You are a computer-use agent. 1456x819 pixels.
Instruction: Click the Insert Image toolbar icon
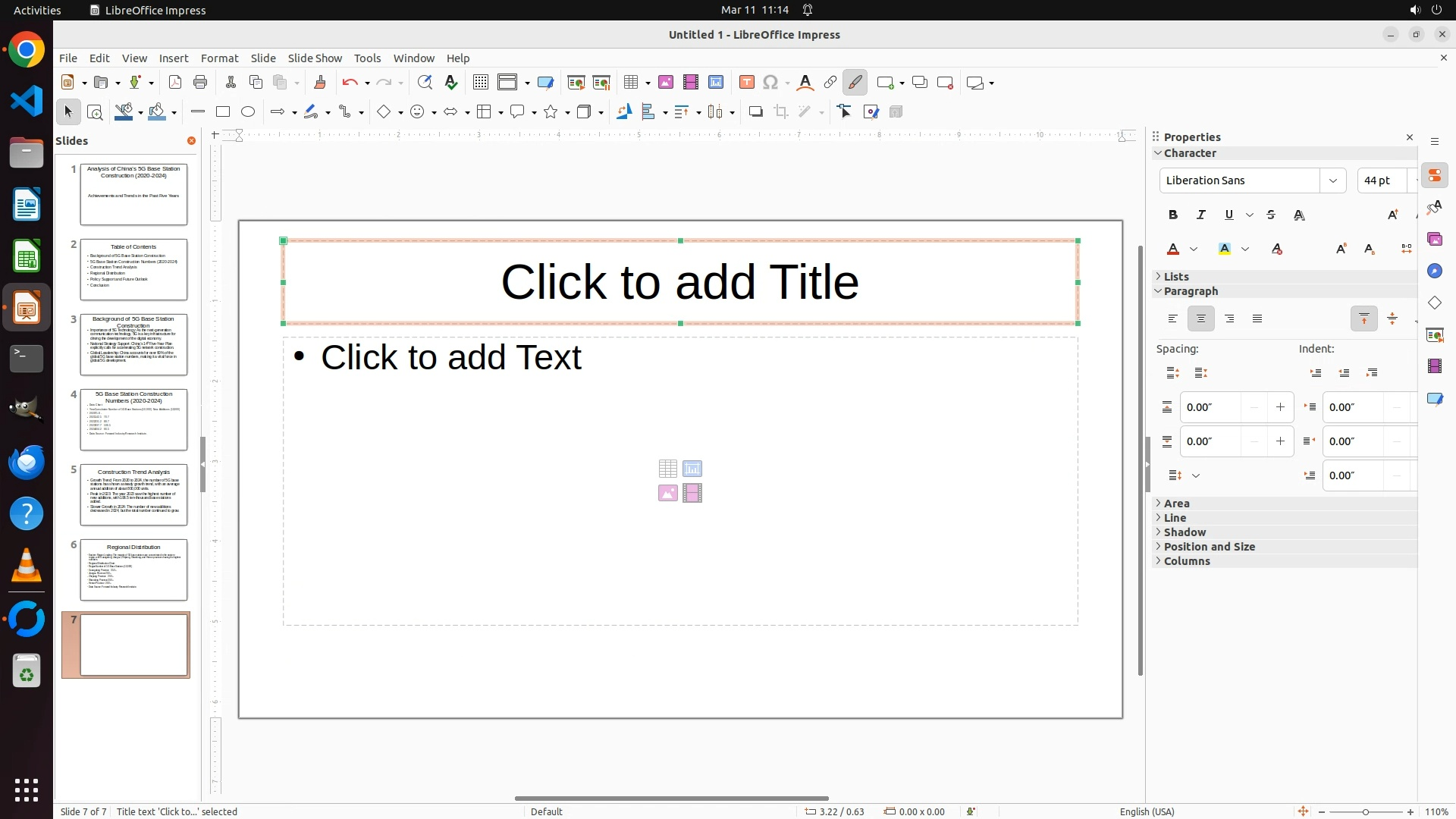(x=666, y=83)
